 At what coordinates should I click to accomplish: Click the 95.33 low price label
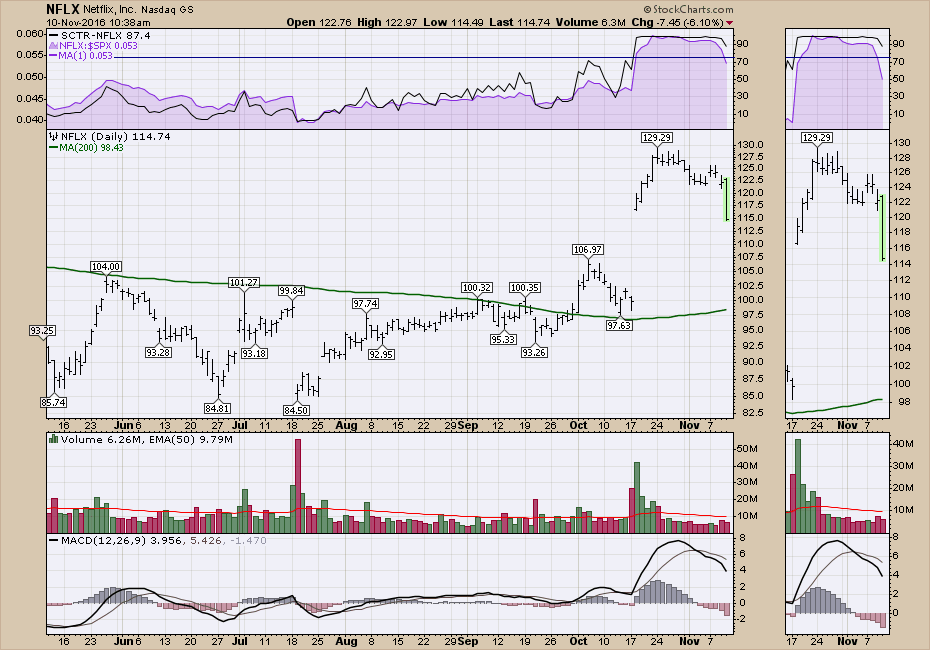[503, 339]
